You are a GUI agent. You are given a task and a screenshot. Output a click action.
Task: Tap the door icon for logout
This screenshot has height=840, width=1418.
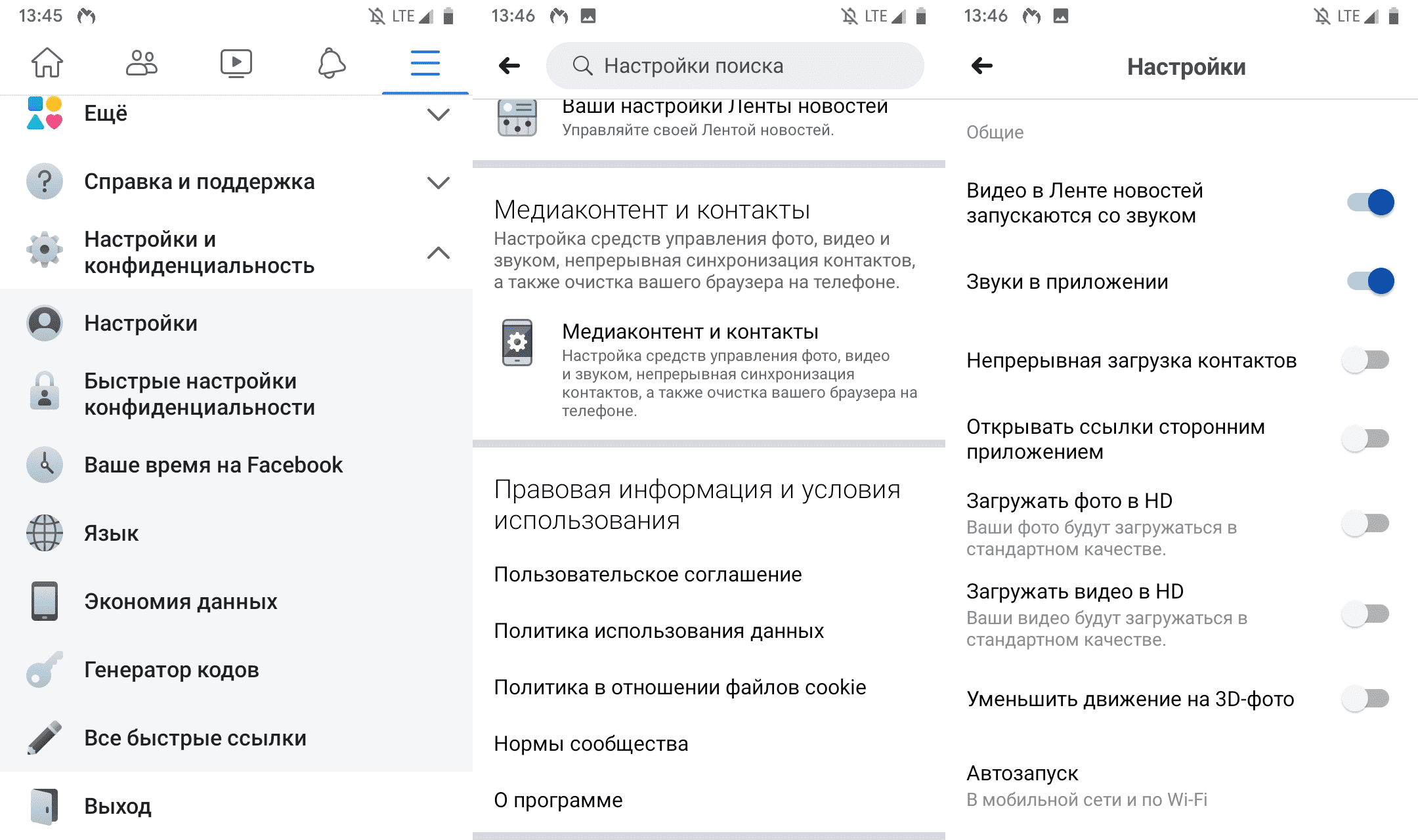point(45,806)
